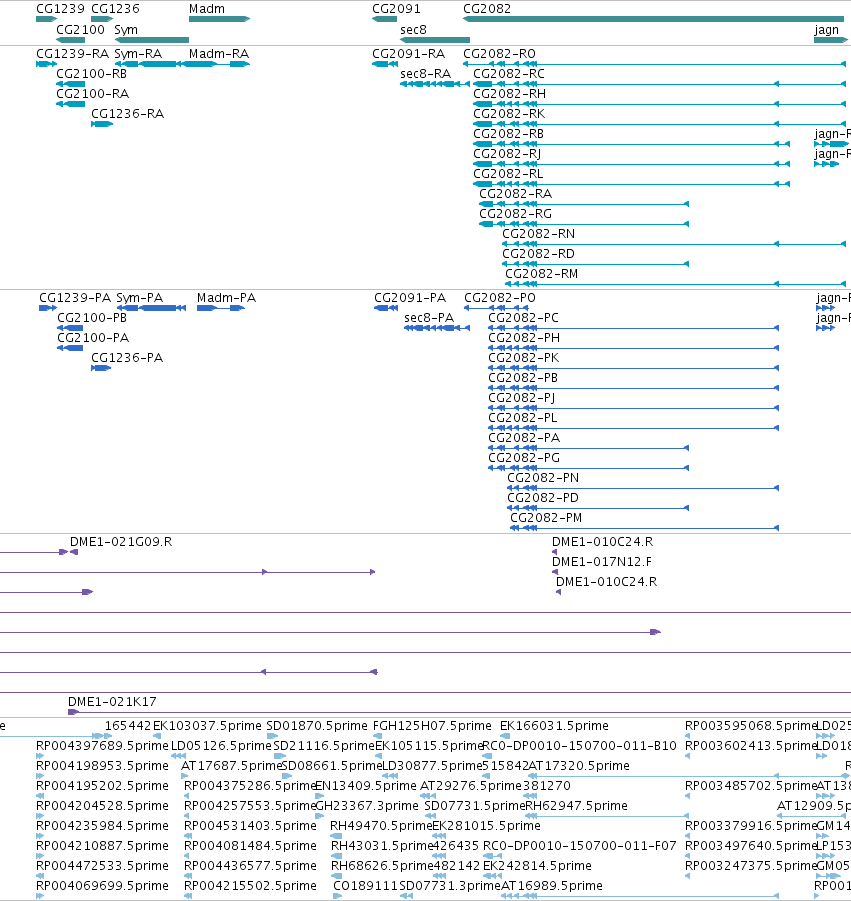Select the CG2082-RO transcript label
The width and height of the screenshot is (851, 901).
[x=499, y=53]
